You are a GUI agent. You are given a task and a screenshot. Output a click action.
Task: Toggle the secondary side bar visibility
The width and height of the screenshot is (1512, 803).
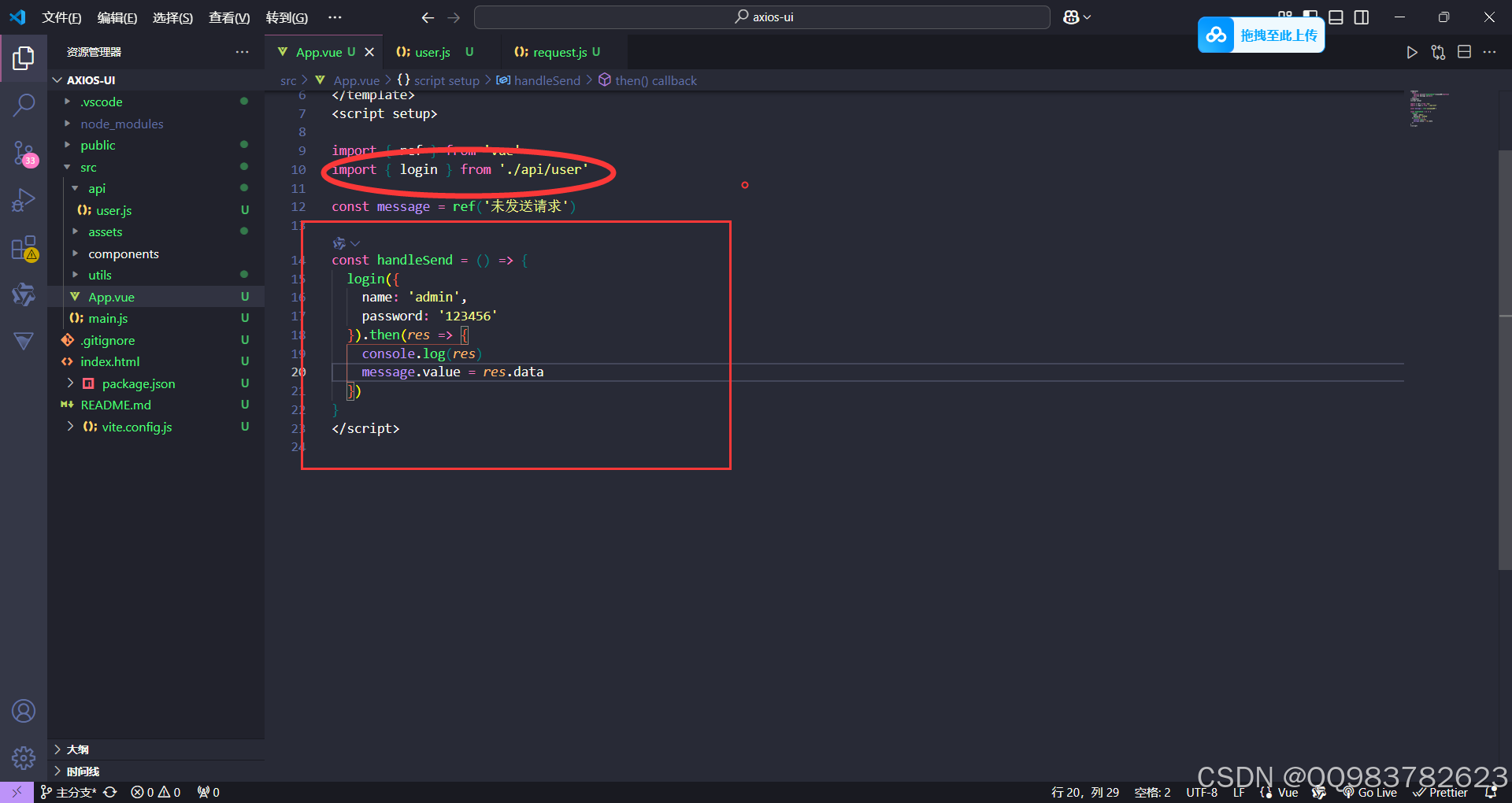click(1362, 17)
